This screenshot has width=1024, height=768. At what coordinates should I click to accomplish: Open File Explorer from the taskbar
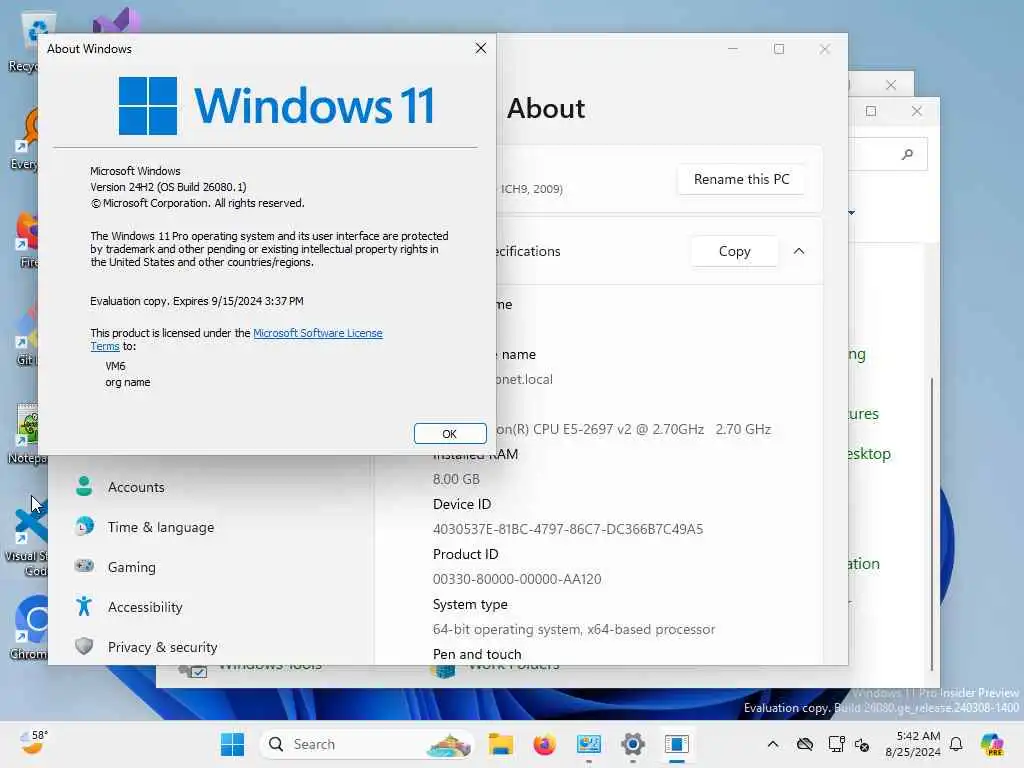click(501, 744)
